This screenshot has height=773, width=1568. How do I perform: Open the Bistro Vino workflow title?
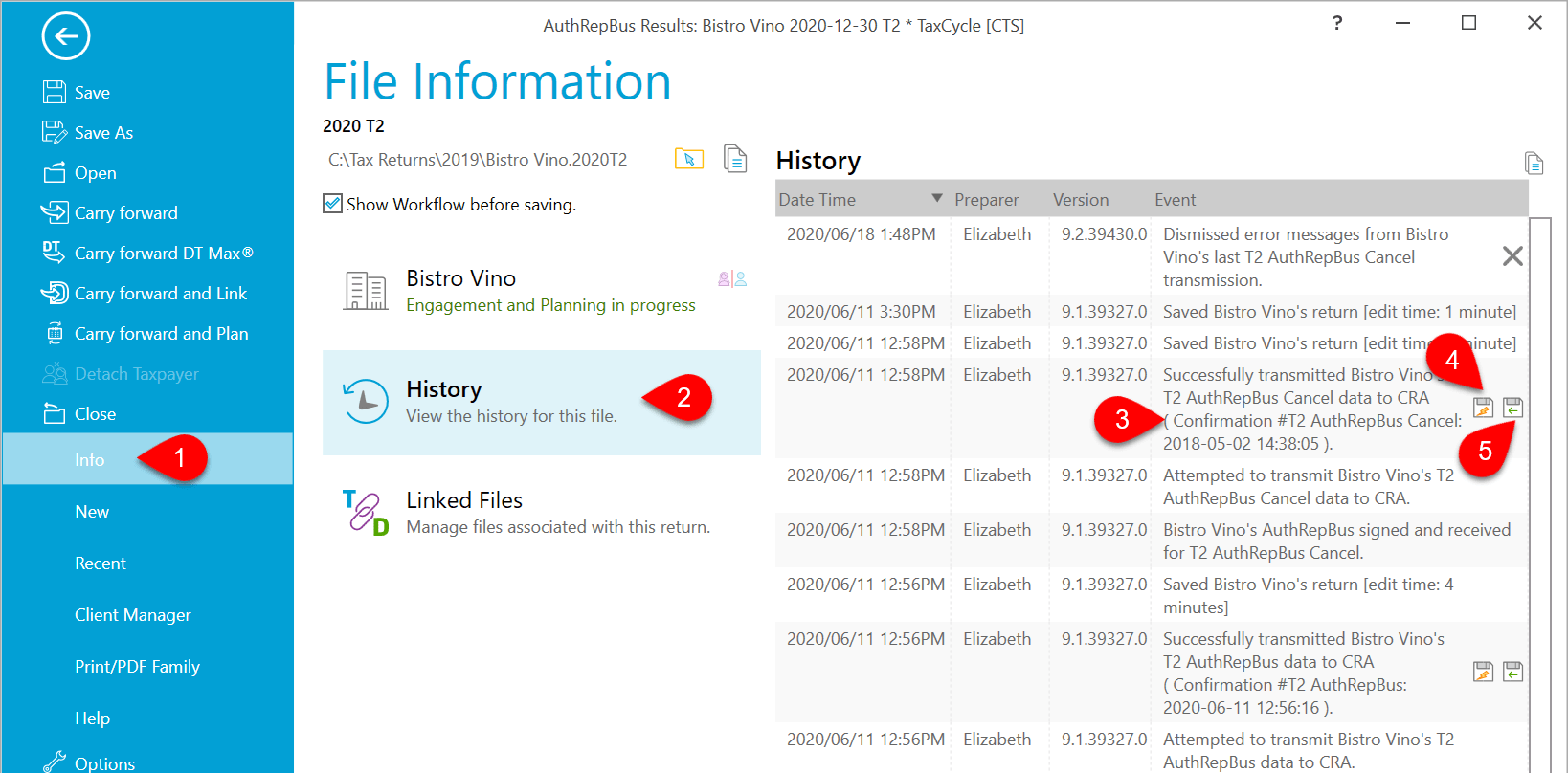coord(461,278)
